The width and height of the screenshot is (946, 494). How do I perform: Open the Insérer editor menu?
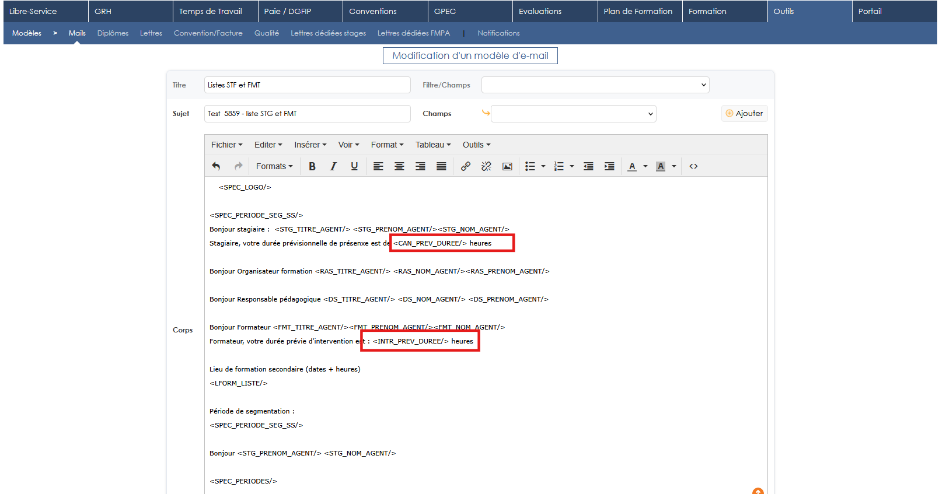tap(310, 145)
